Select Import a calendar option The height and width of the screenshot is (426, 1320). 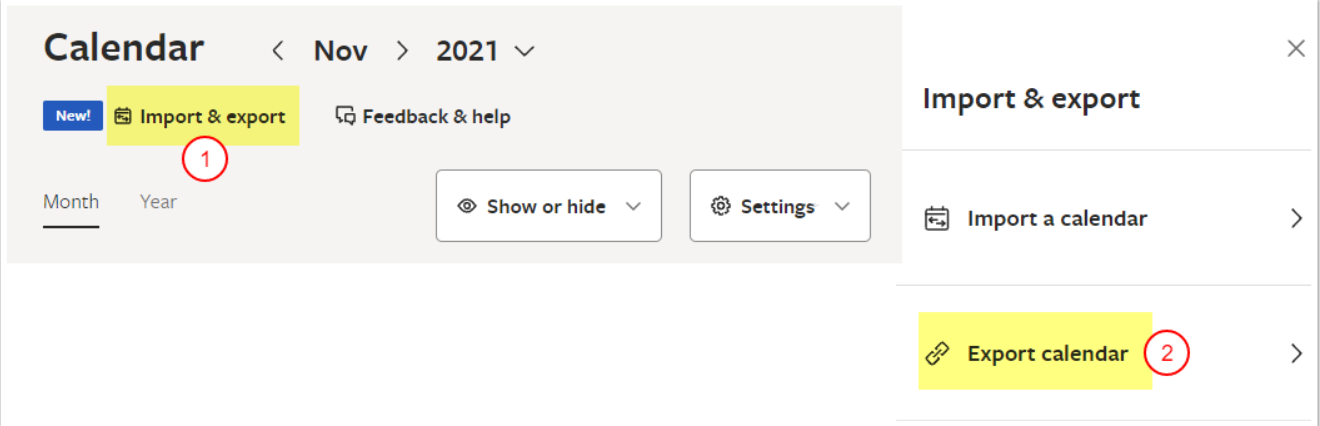[1057, 219]
